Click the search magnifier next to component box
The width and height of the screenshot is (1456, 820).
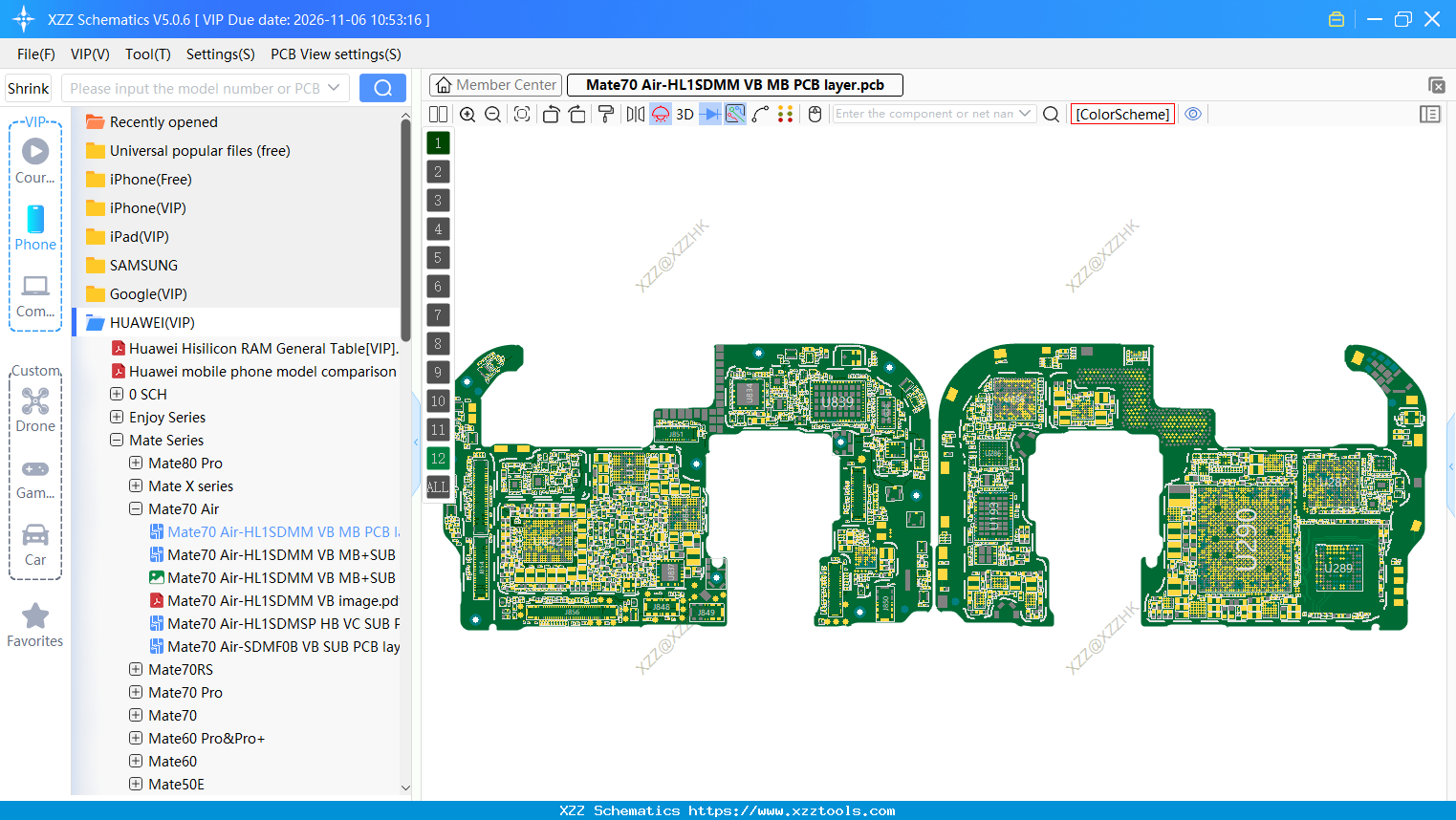1051,114
